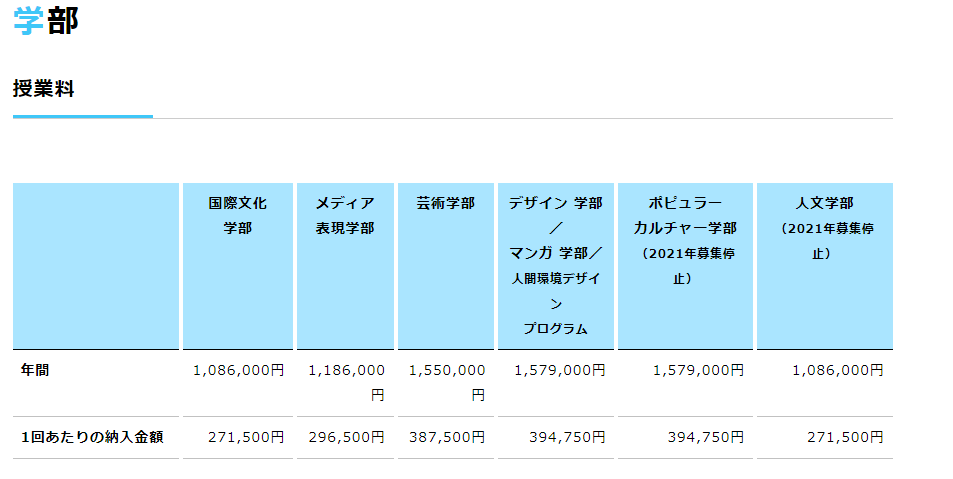Viewport: 953px width, 479px height.
Task: Click the 296,500円 installment cell
Action: [x=346, y=437]
